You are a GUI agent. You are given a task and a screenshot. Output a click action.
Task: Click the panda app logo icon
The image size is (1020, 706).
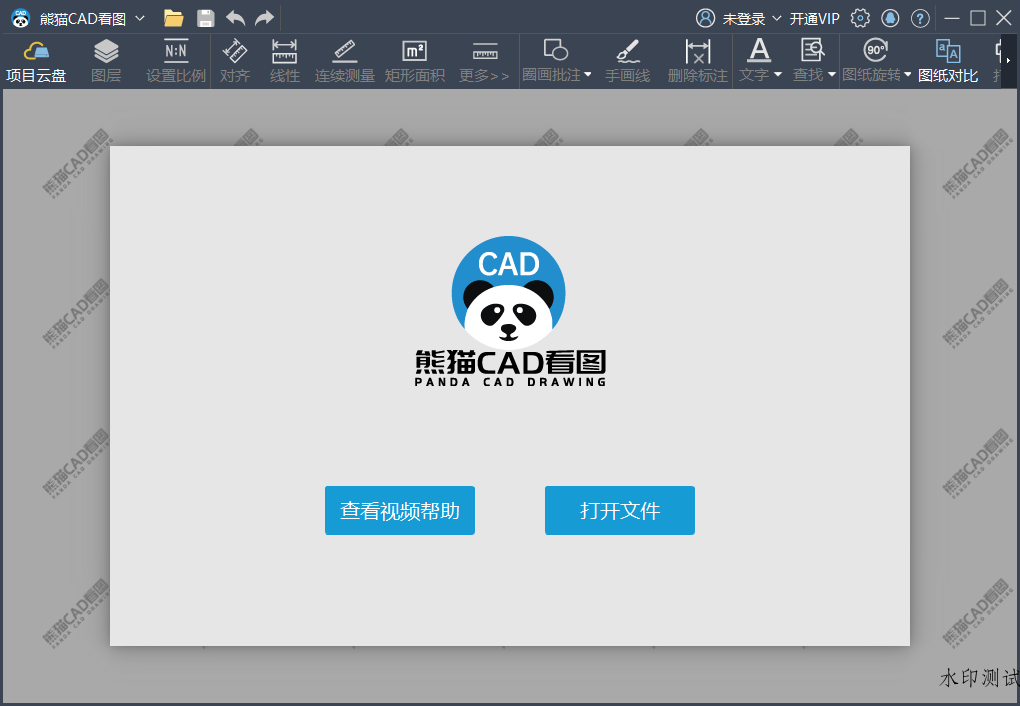pos(21,18)
